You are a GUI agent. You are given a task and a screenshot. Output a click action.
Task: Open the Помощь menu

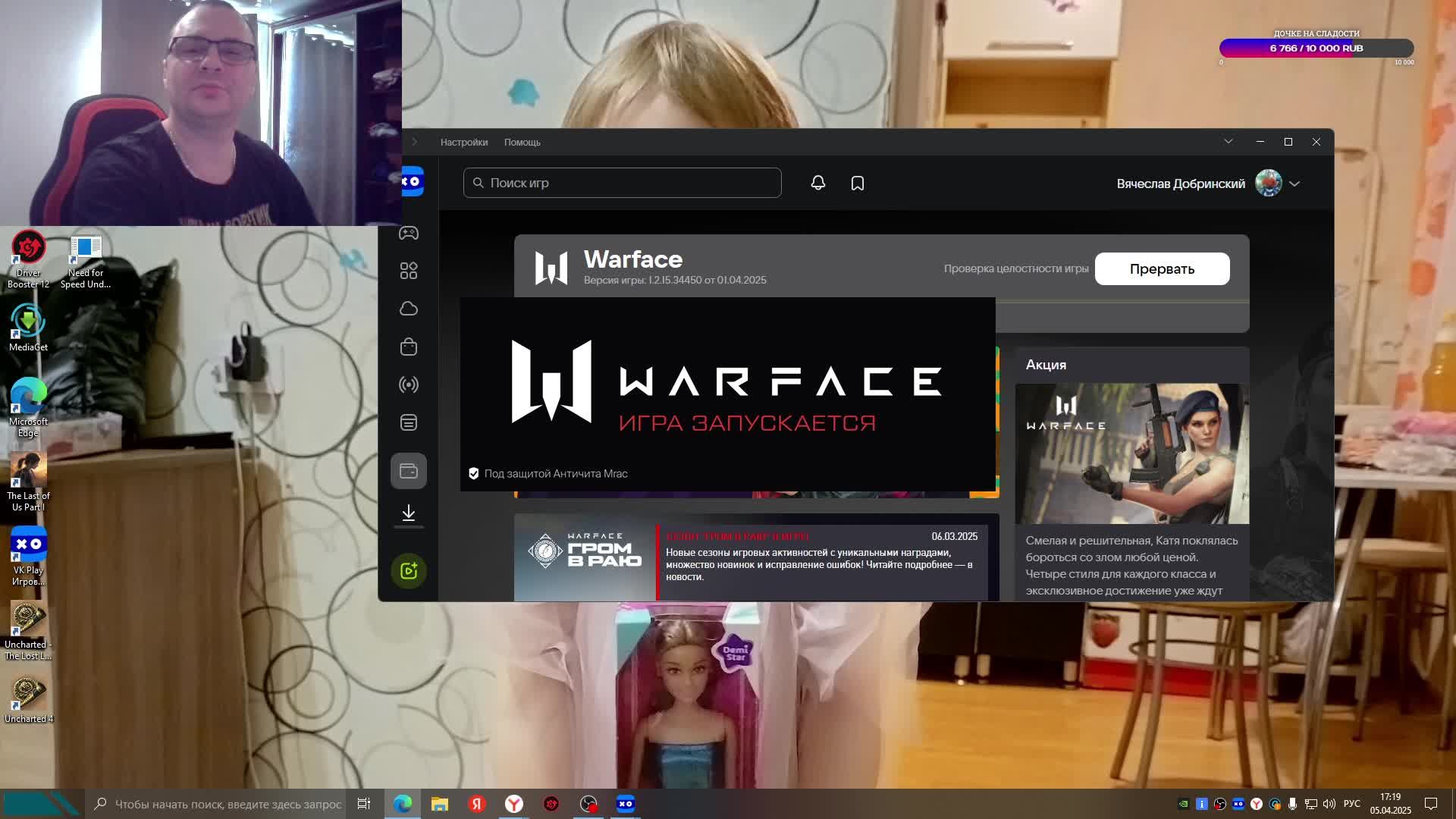click(522, 142)
